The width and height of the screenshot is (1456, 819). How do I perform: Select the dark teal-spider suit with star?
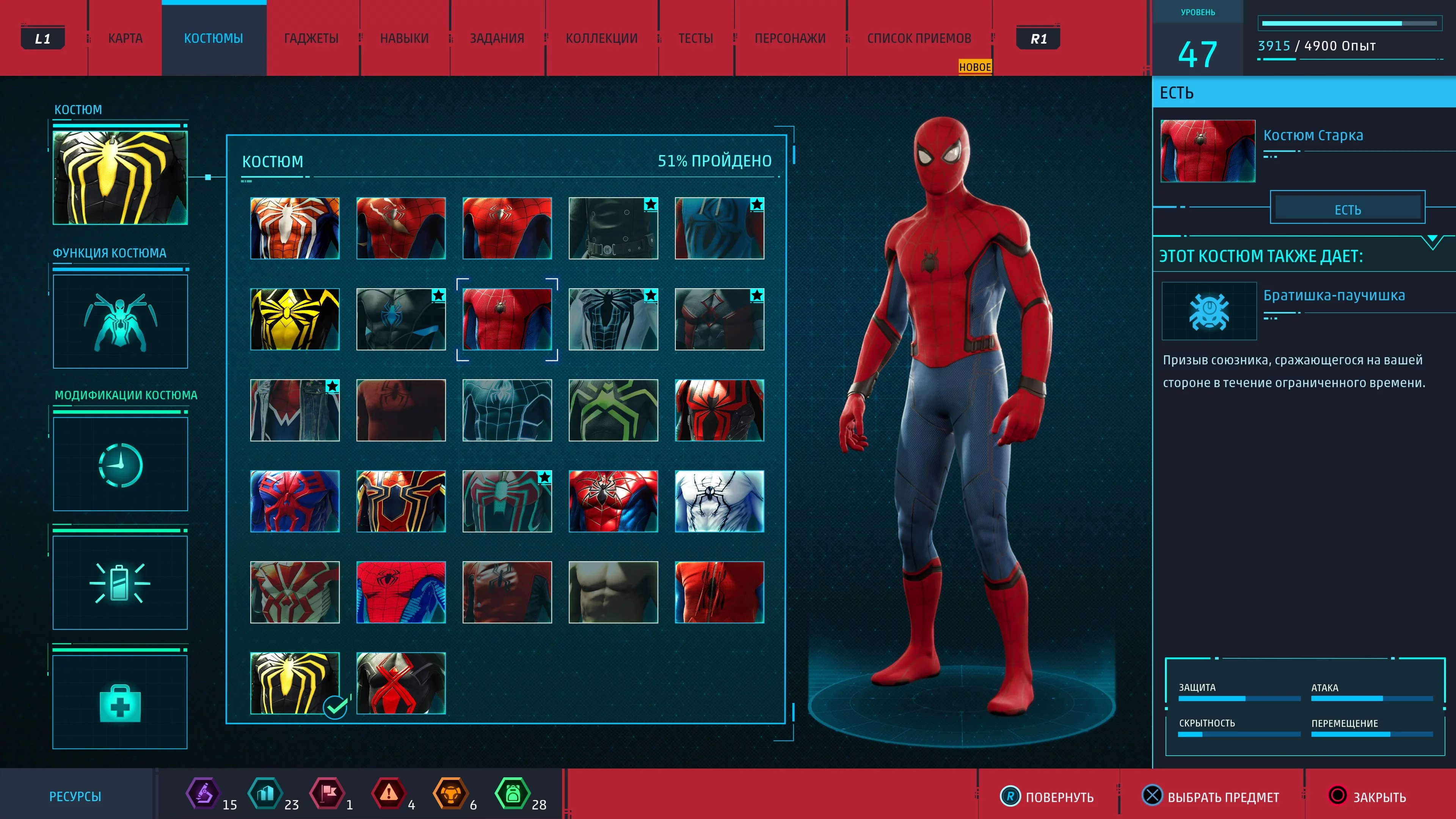[507, 501]
